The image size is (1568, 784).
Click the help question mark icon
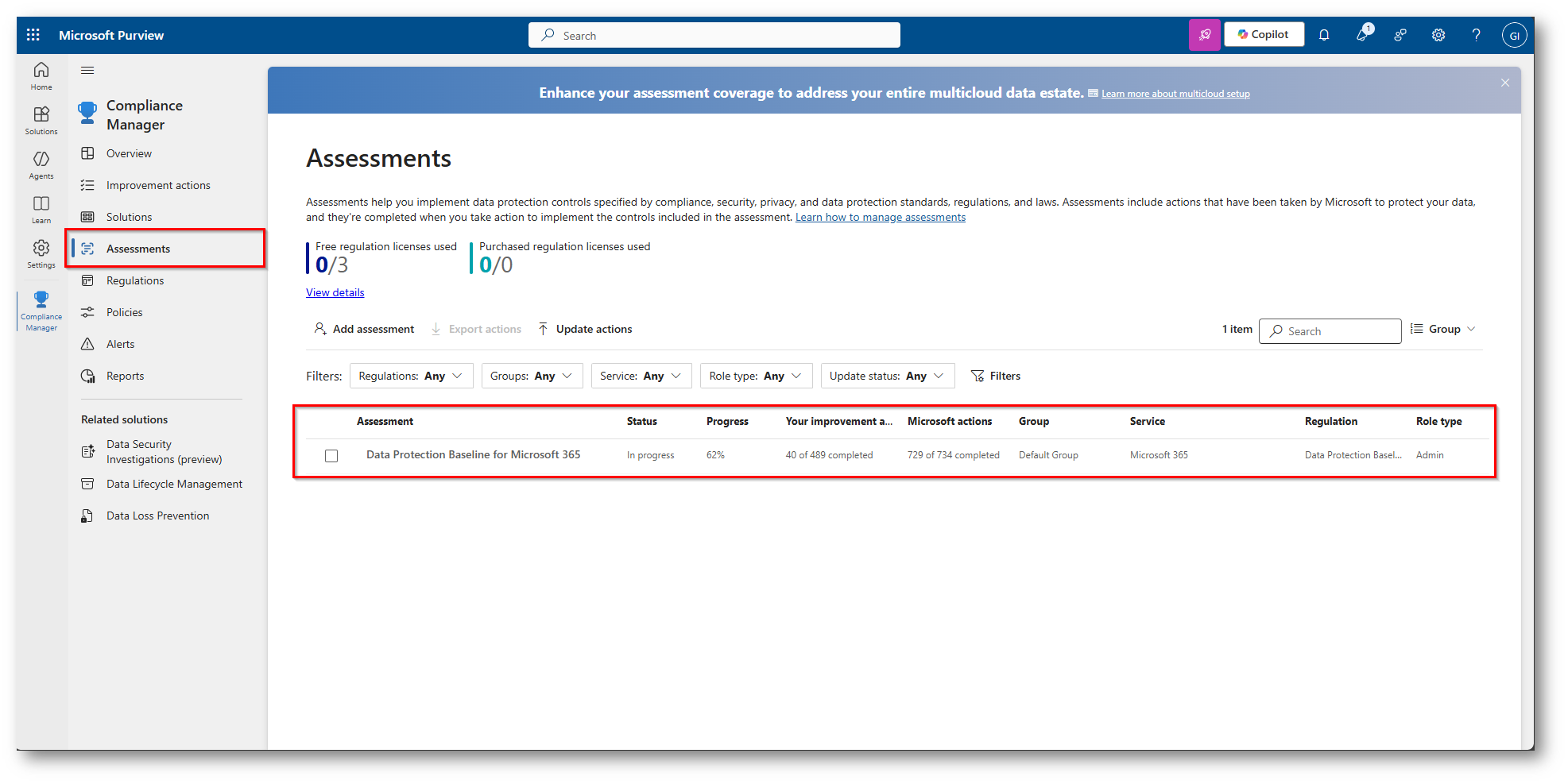click(x=1476, y=35)
